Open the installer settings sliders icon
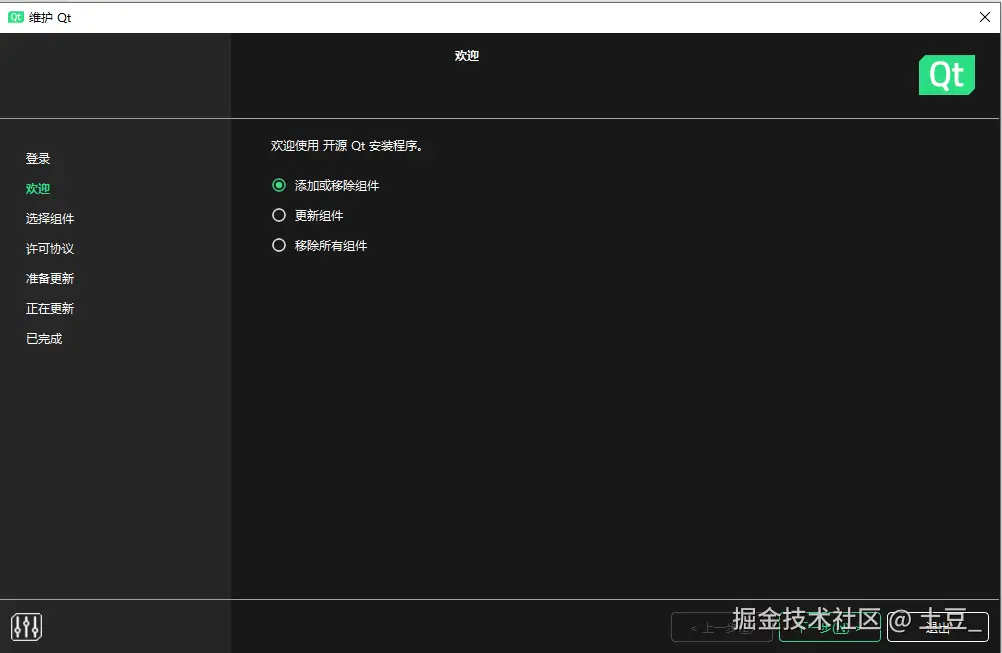Image resolution: width=1002 pixels, height=653 pixels. [x=26, y=626]
